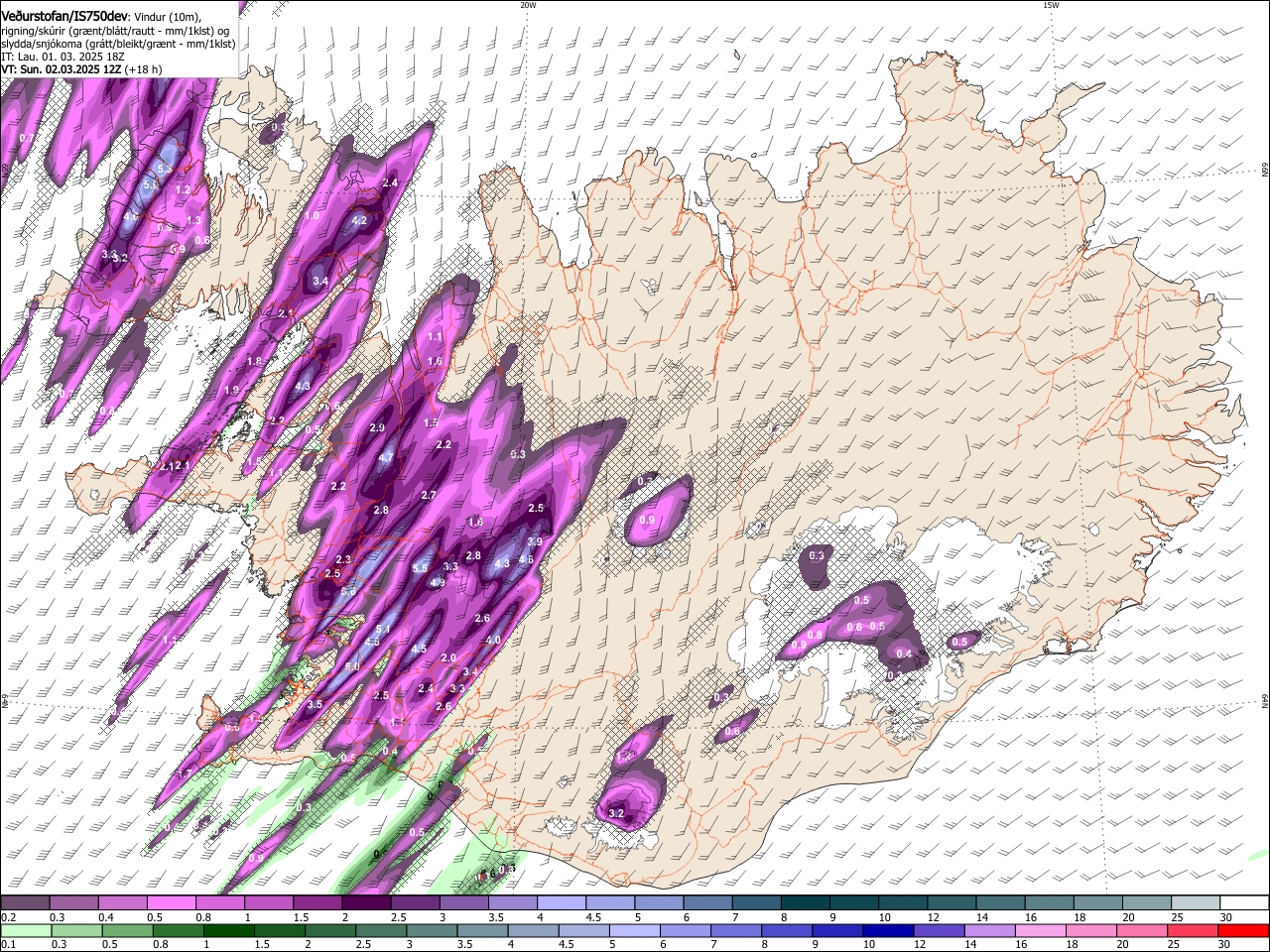
Task: Select the dark navy blue rain legend swatch
Action: pos(886,930)
